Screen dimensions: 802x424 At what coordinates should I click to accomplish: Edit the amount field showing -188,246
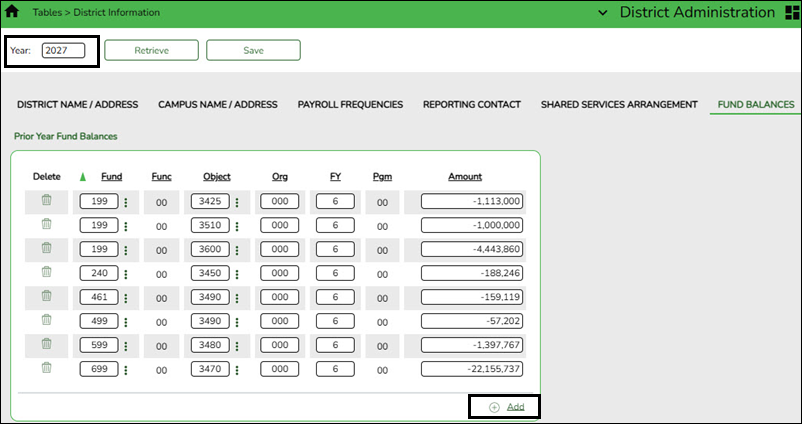[472, 273]
